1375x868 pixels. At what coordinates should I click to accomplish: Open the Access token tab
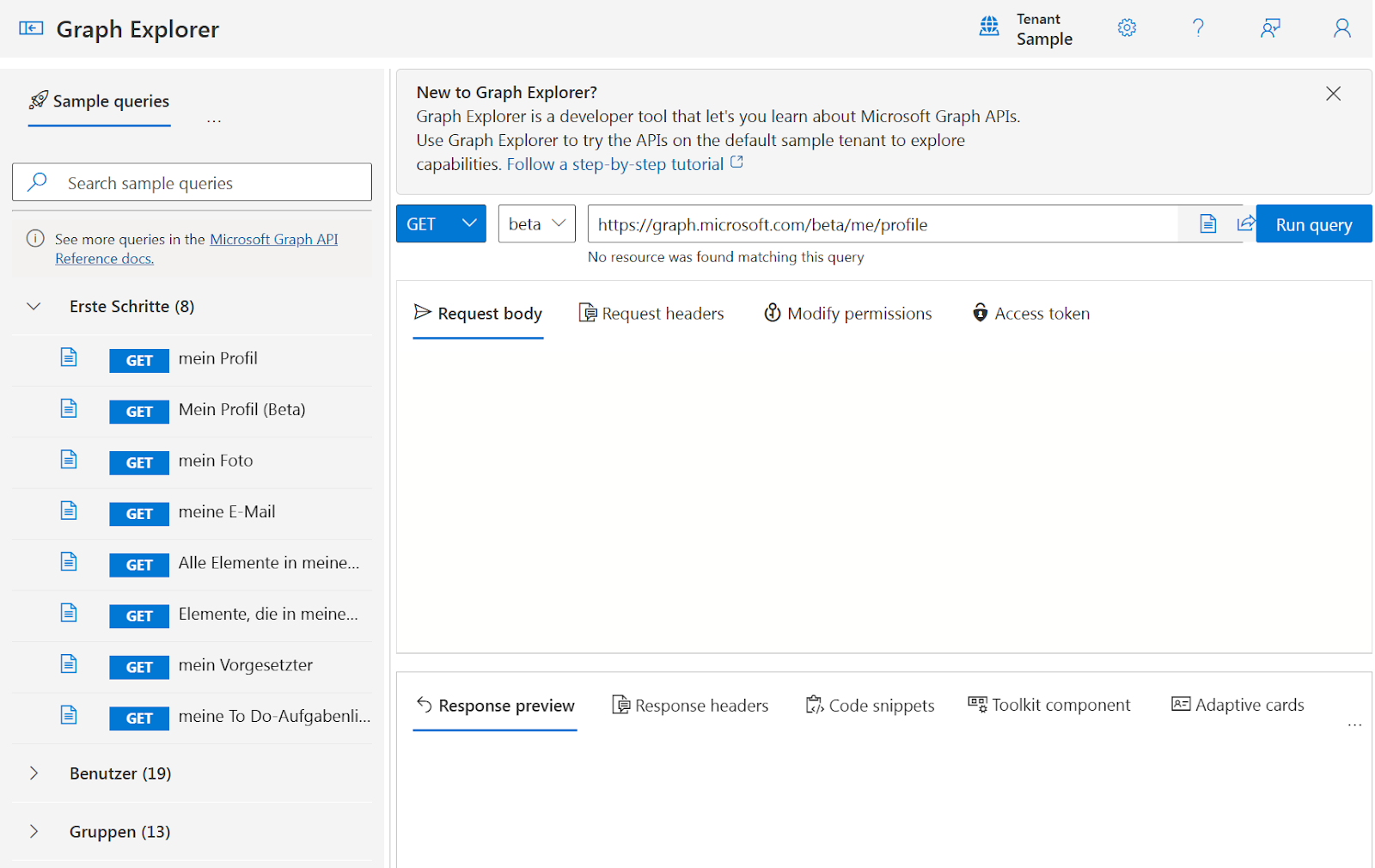(1031, 314)
